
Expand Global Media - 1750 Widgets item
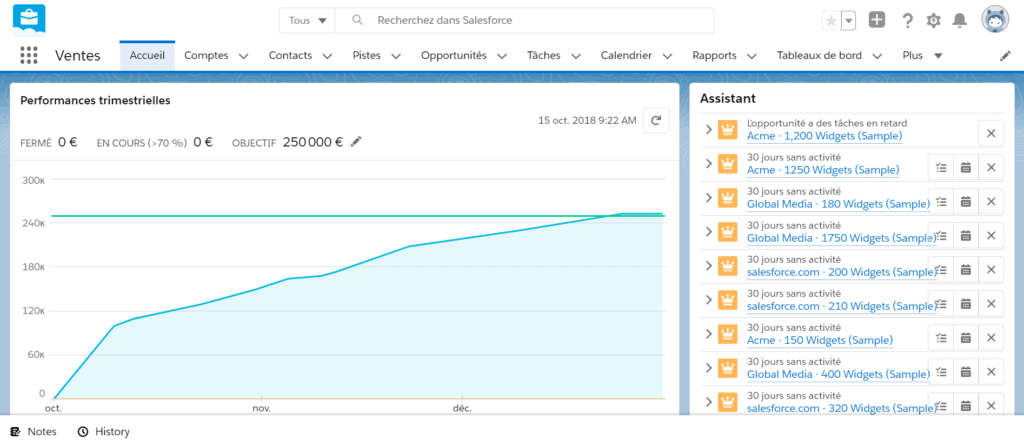708,231
